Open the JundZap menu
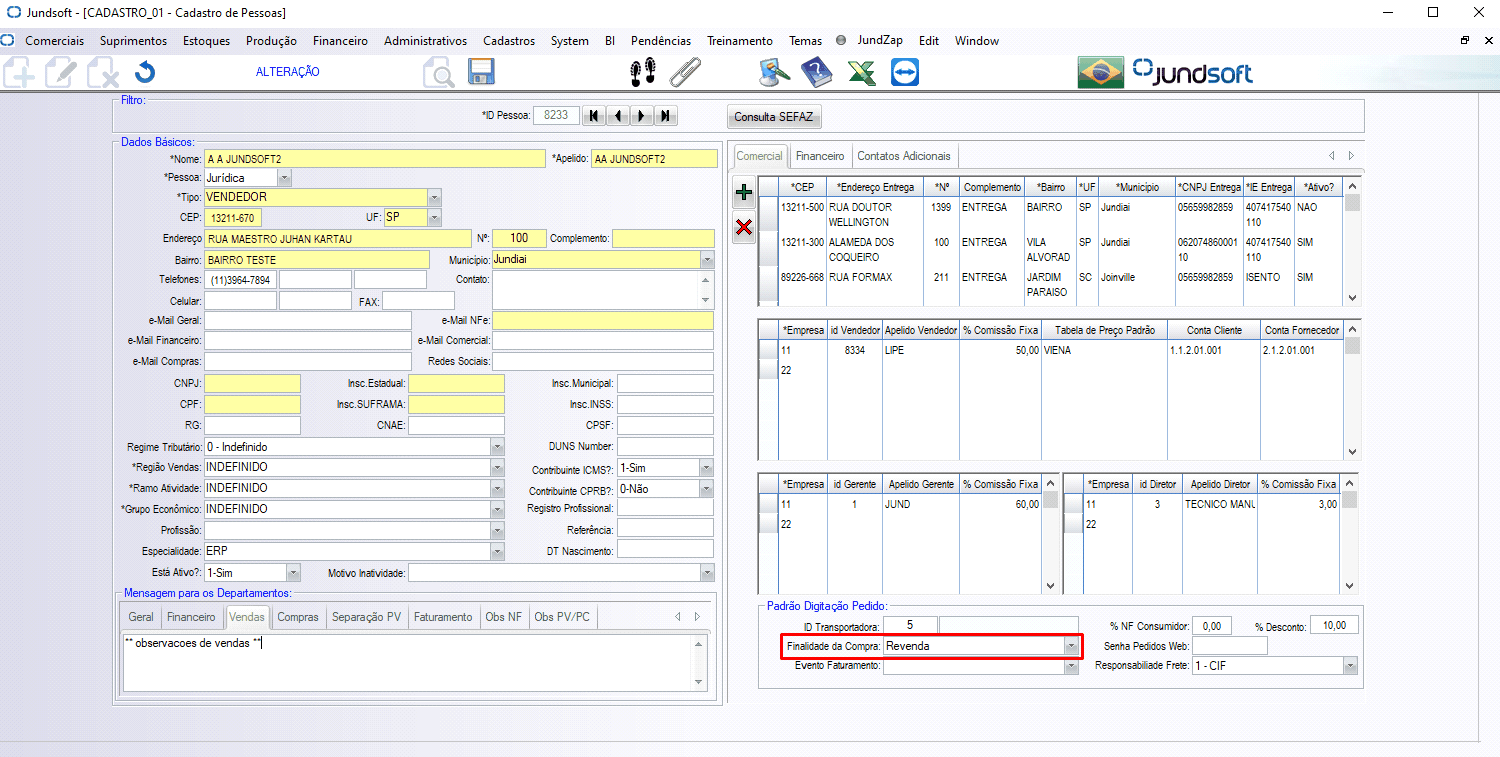The width and height of the screenshot is (1500, 757). tap(880, 41)
